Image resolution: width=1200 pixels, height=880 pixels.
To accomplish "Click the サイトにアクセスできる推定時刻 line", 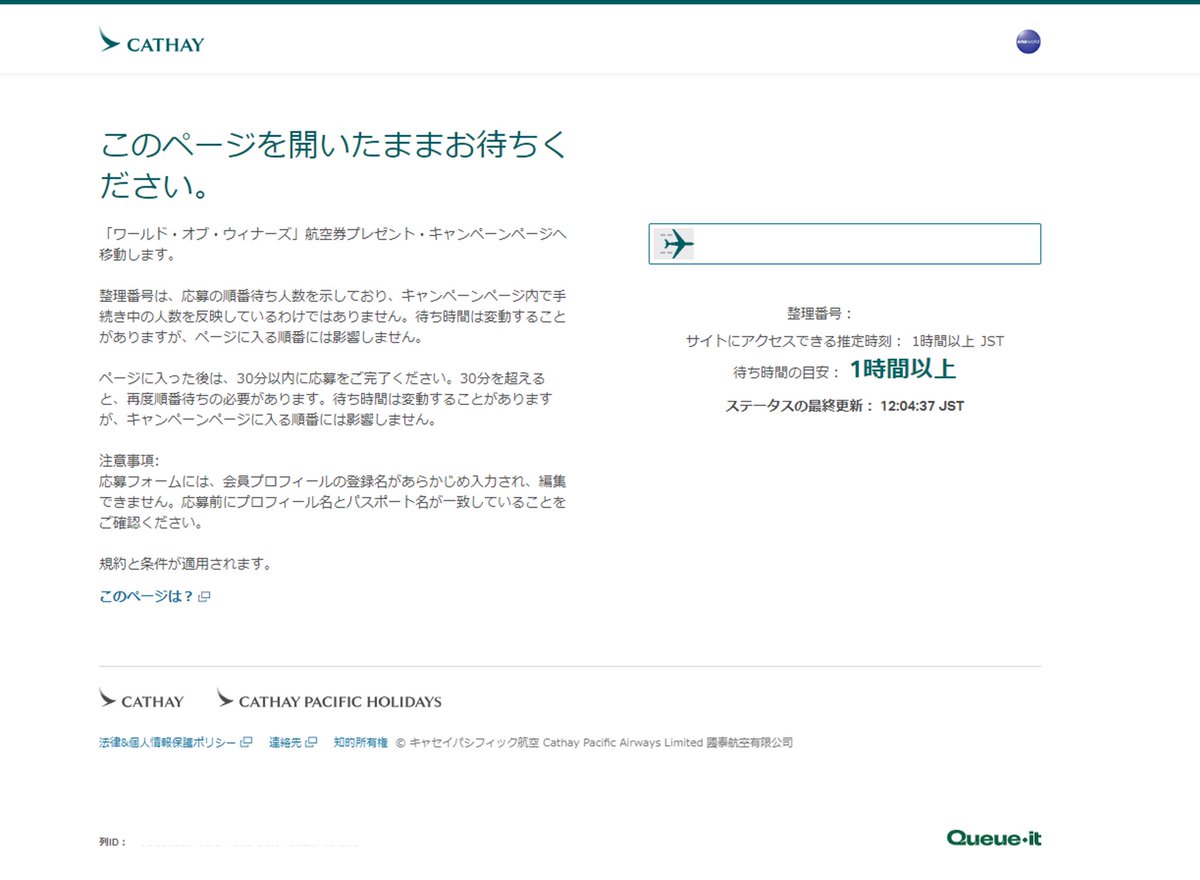I will pos(845,341).
